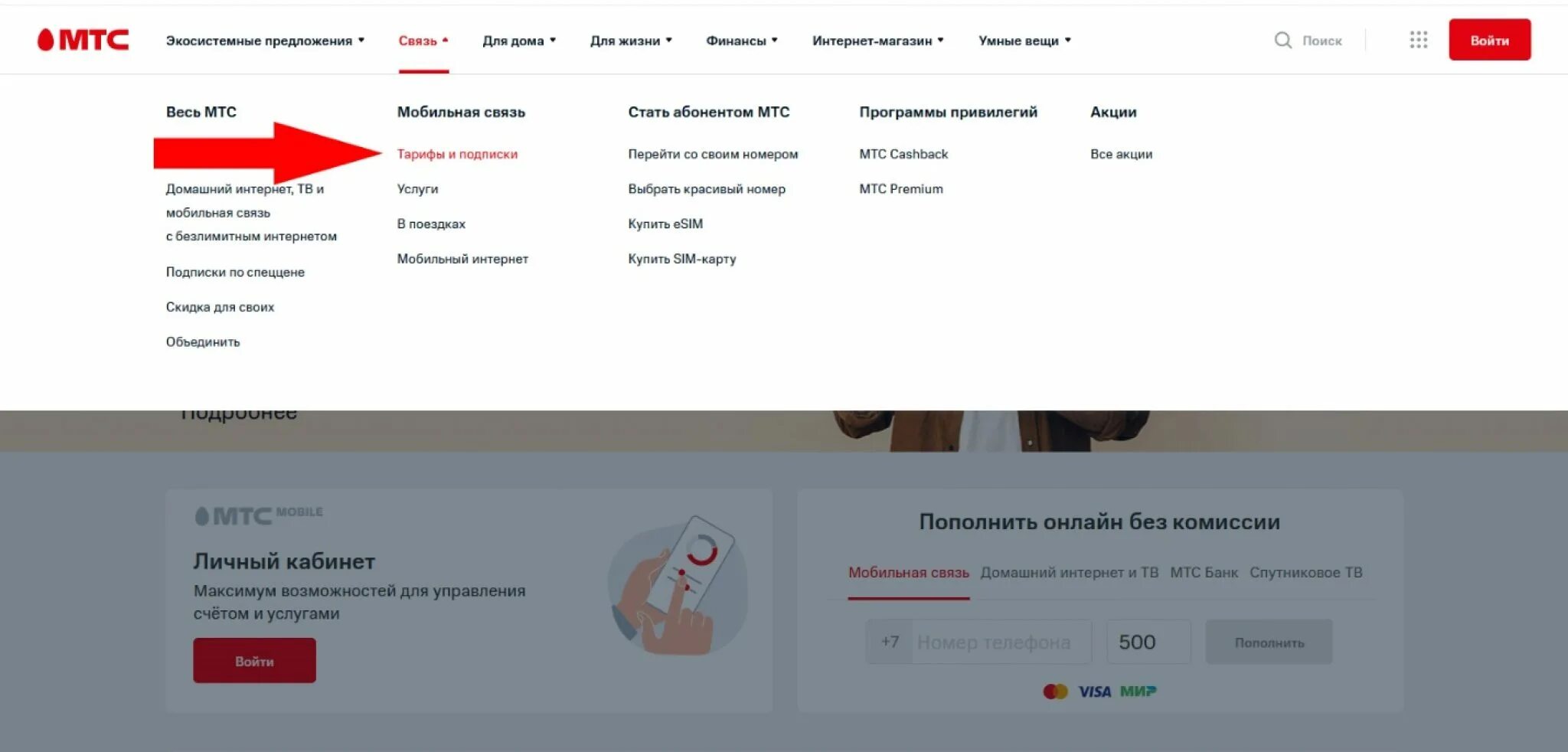Expand the Умные вещи menu
Viewport: 1568px width, 752px height.
click(x=1024, y=41)
